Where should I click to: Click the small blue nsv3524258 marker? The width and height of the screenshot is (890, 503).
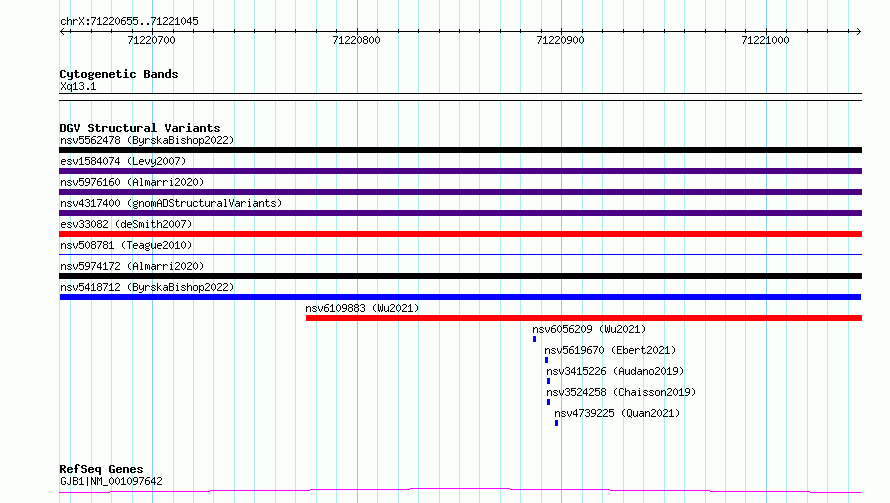(548, 403)
